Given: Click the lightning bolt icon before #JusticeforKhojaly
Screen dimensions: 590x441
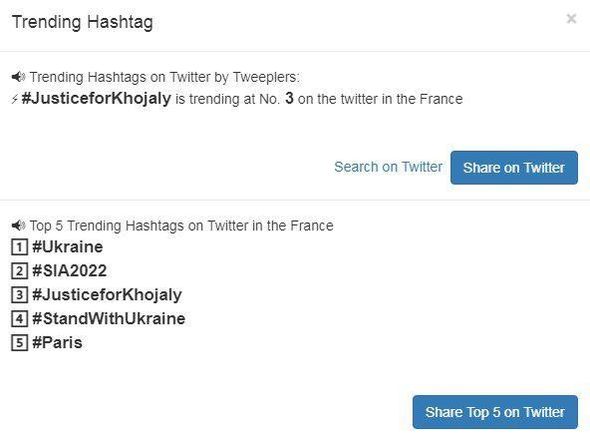Looking at the screenshot, I should pyautogui.click(x=15, y=99).
